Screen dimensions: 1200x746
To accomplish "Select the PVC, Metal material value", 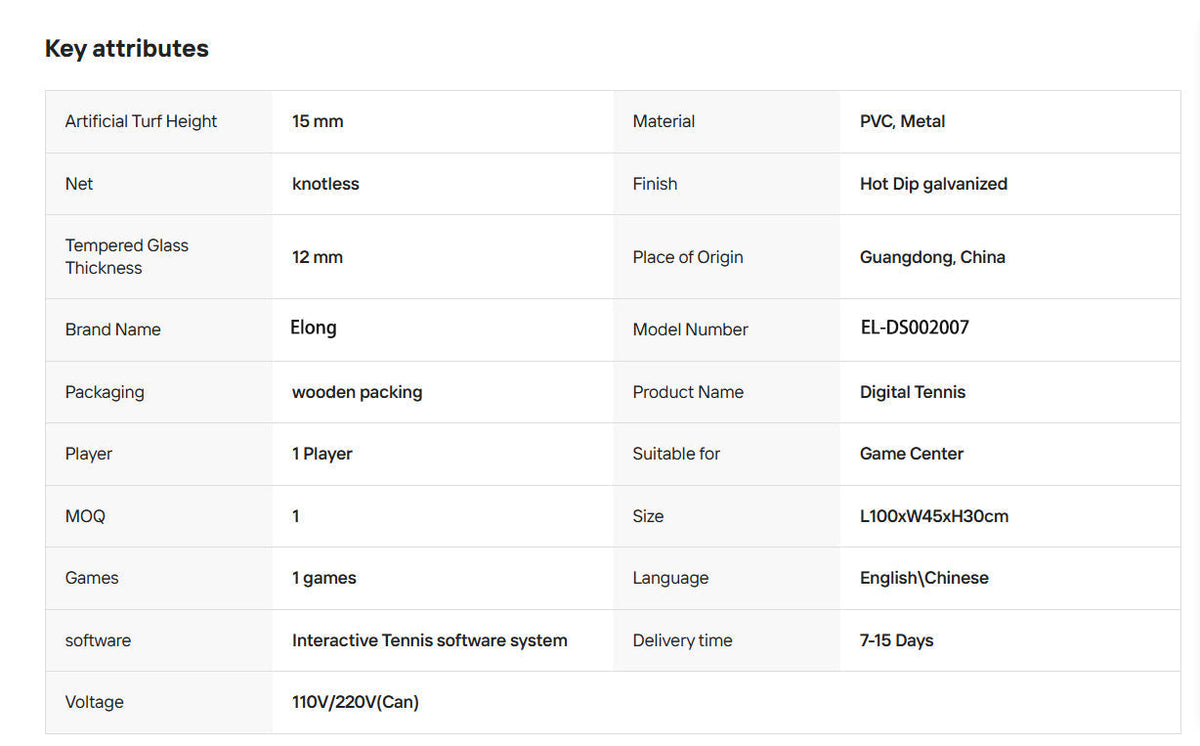I will tap(902, 121).
